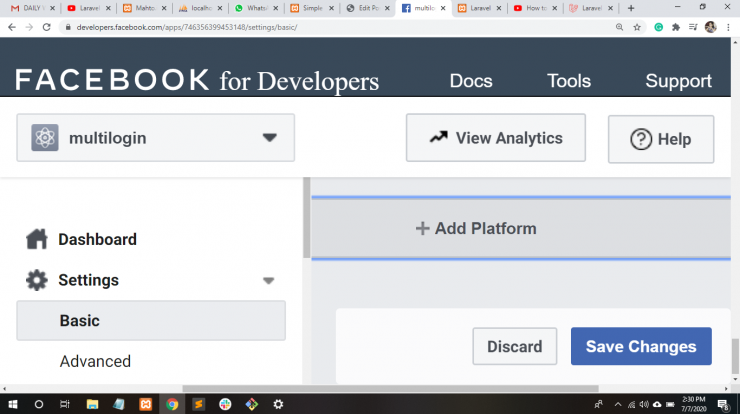Open the zoom magnifier icon in address bar
Viewport: 740px width, 414px height.
(x=619, y=27)
